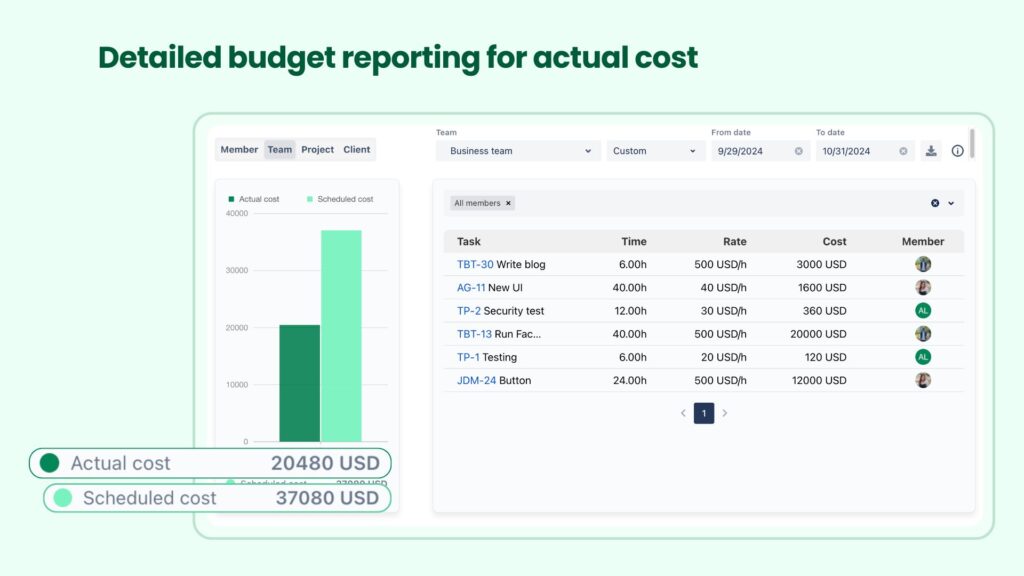Click the TP-2 member avatar icon

922,310
